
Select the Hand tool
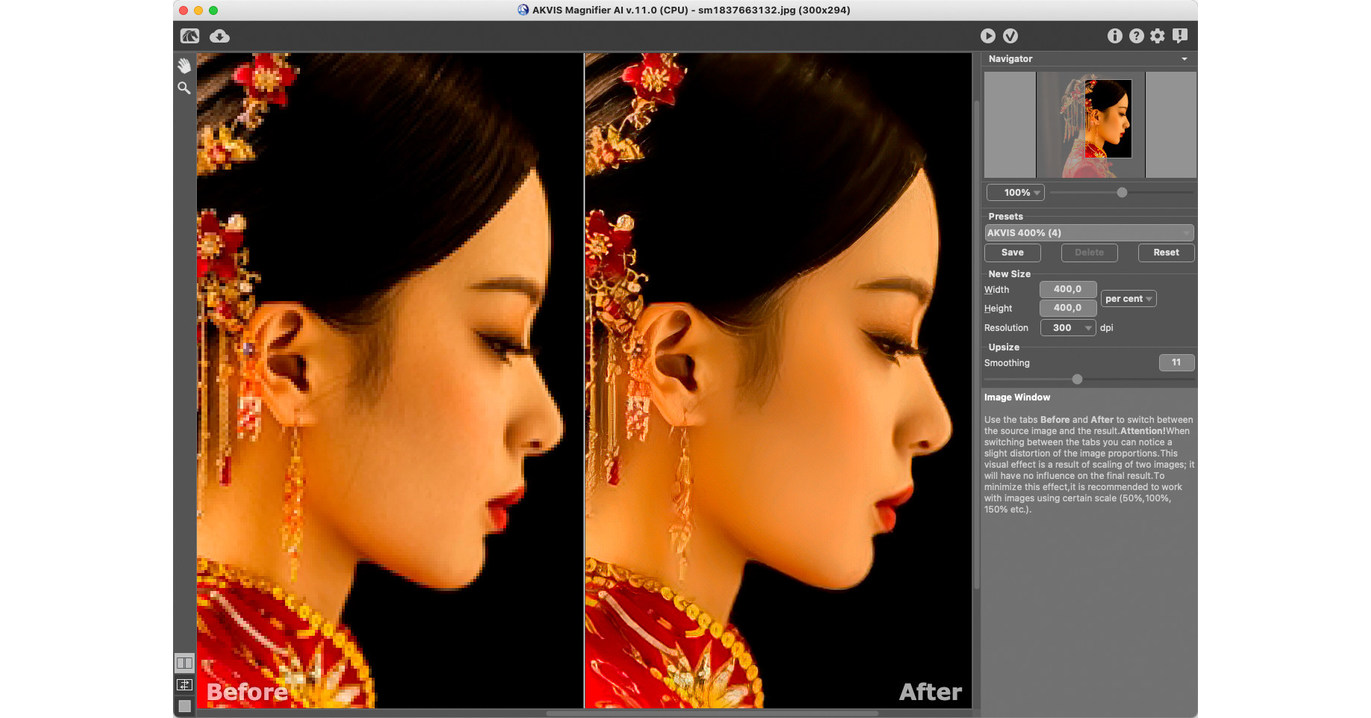tap(183, 64)
